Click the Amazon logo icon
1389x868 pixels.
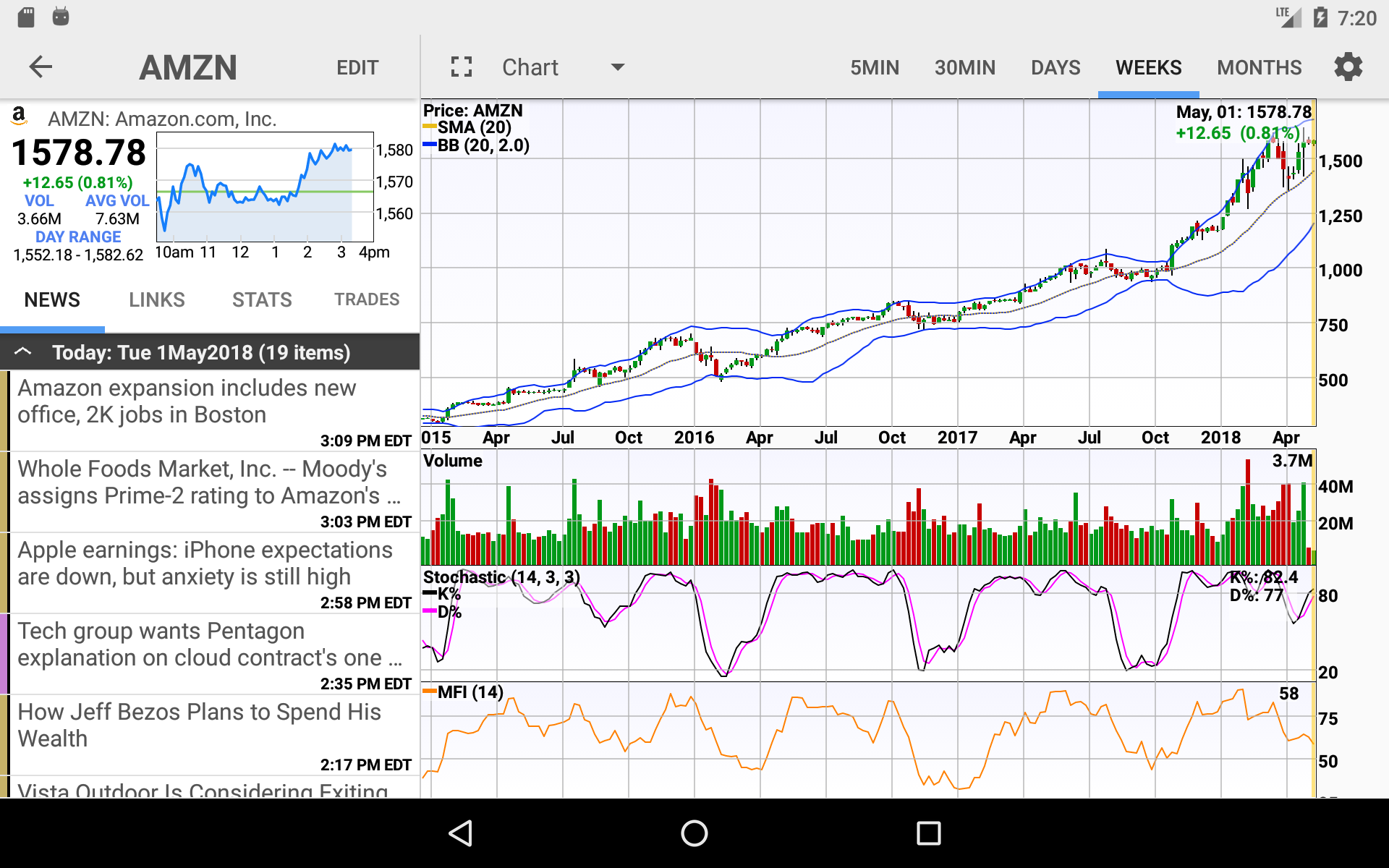click(x=19, y=116)
